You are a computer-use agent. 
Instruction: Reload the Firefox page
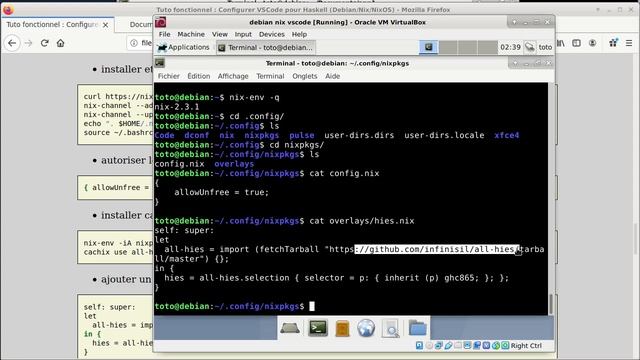pyautogui.click(x=44, y=43)
